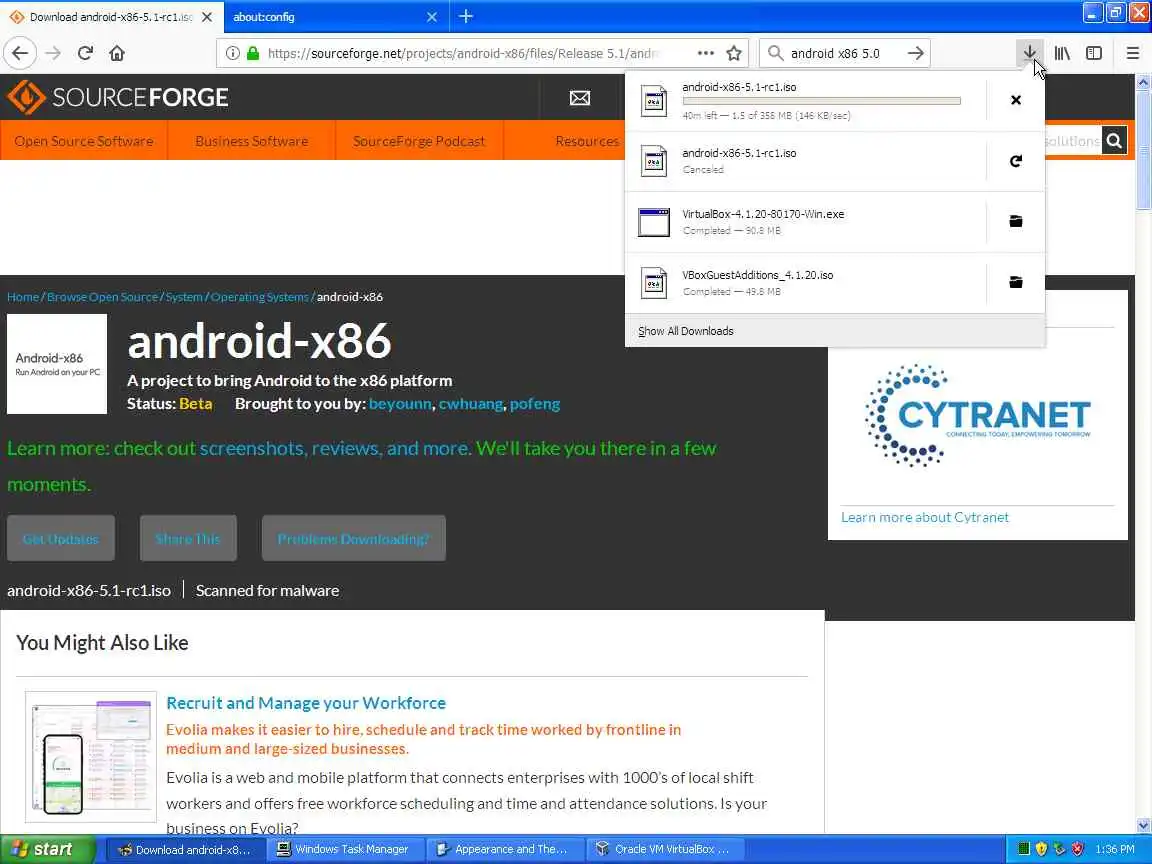Retry the canceled android-x86-5.1-rc1.iso download

1015,161
